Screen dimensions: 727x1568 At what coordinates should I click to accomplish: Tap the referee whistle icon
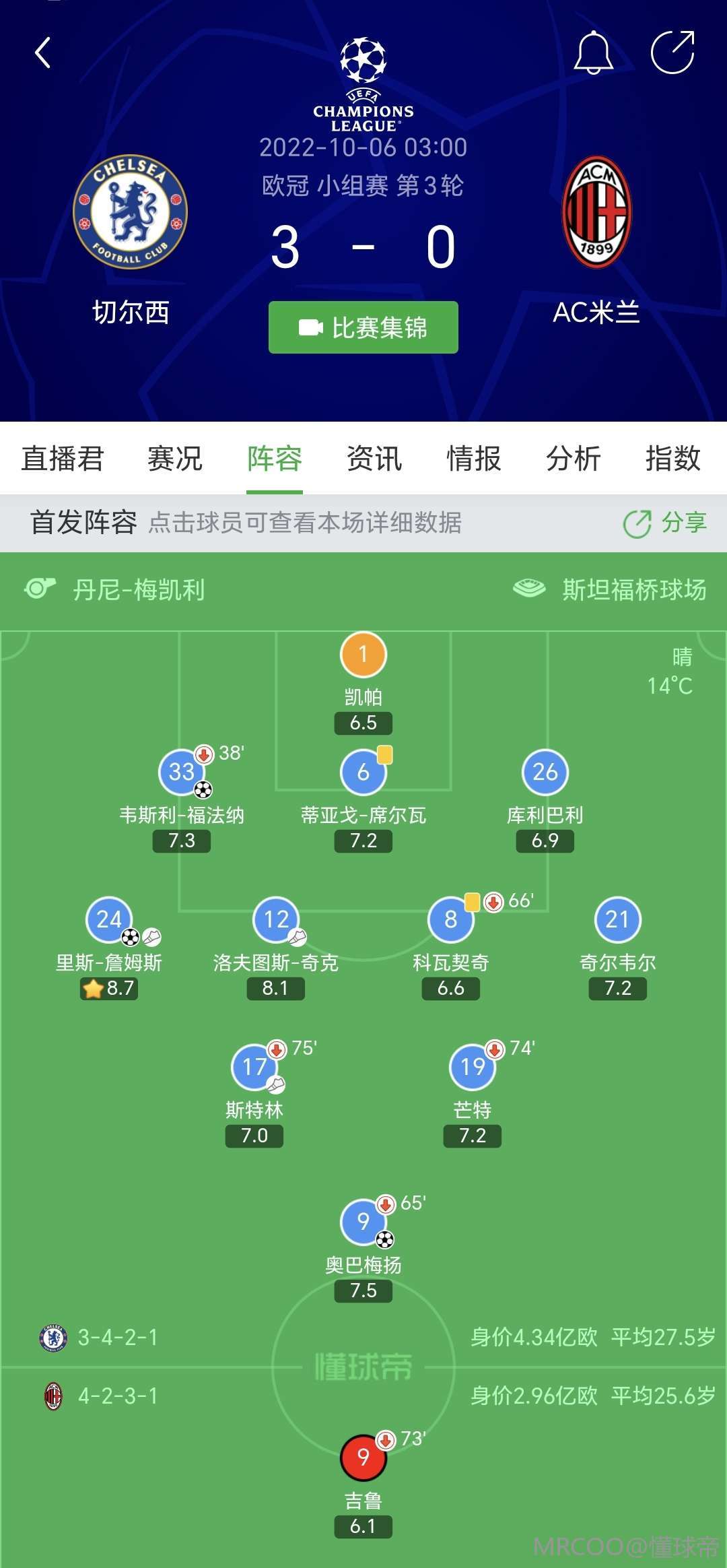coord(40,589)
